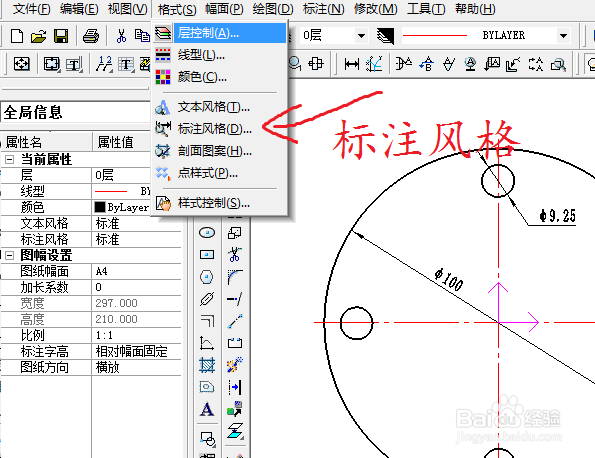Click the 标注风格 property value 标准
Viewport: 595px width, 458px height.
(107, 239)
